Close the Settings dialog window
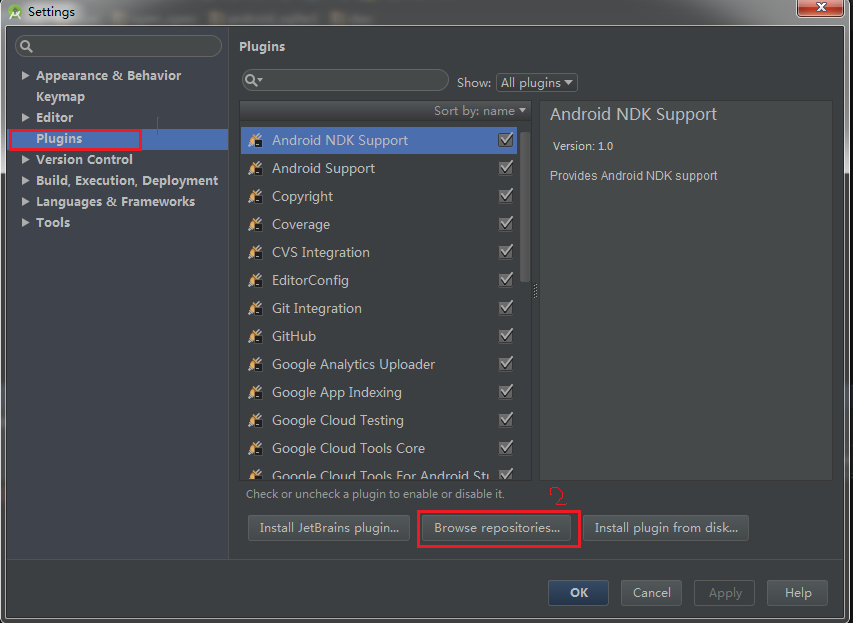The height and width of the screenshot is (623, 853). click(821, 7)
